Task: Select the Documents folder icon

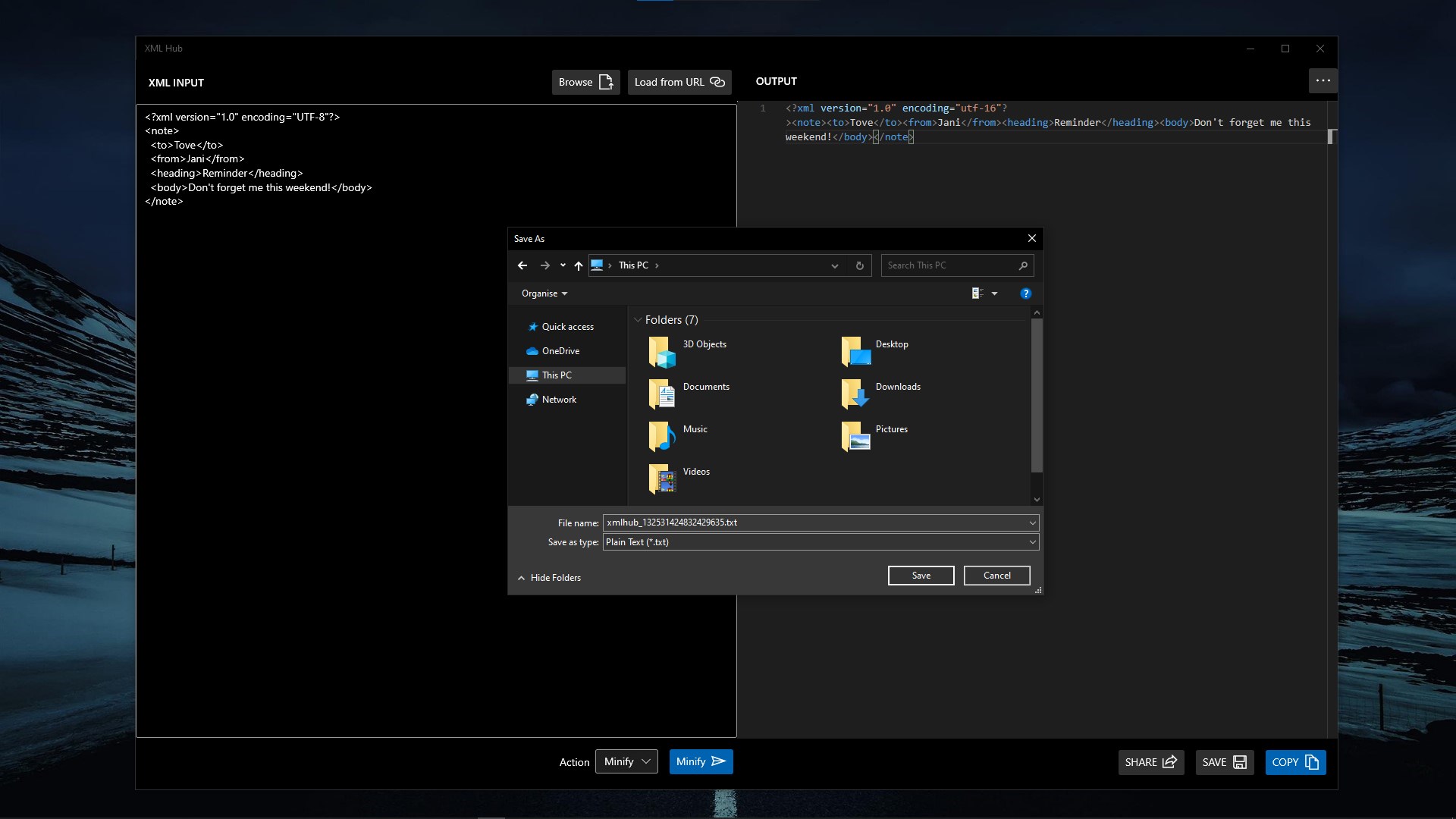Action: (x=661, y=394)
